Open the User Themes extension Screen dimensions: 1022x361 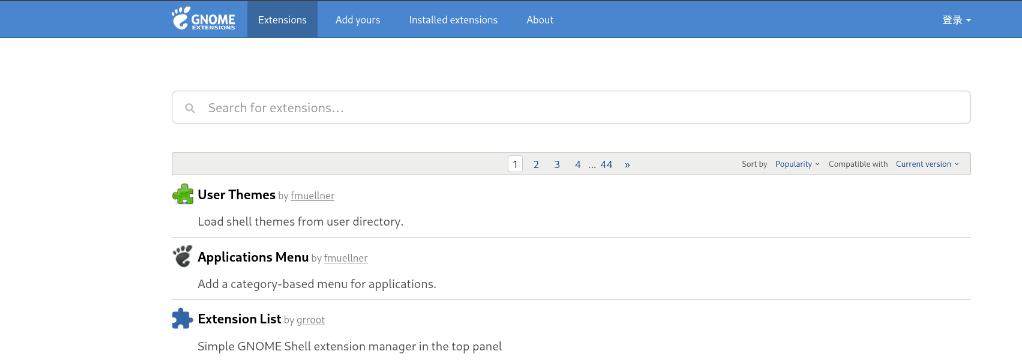[237, 194]
